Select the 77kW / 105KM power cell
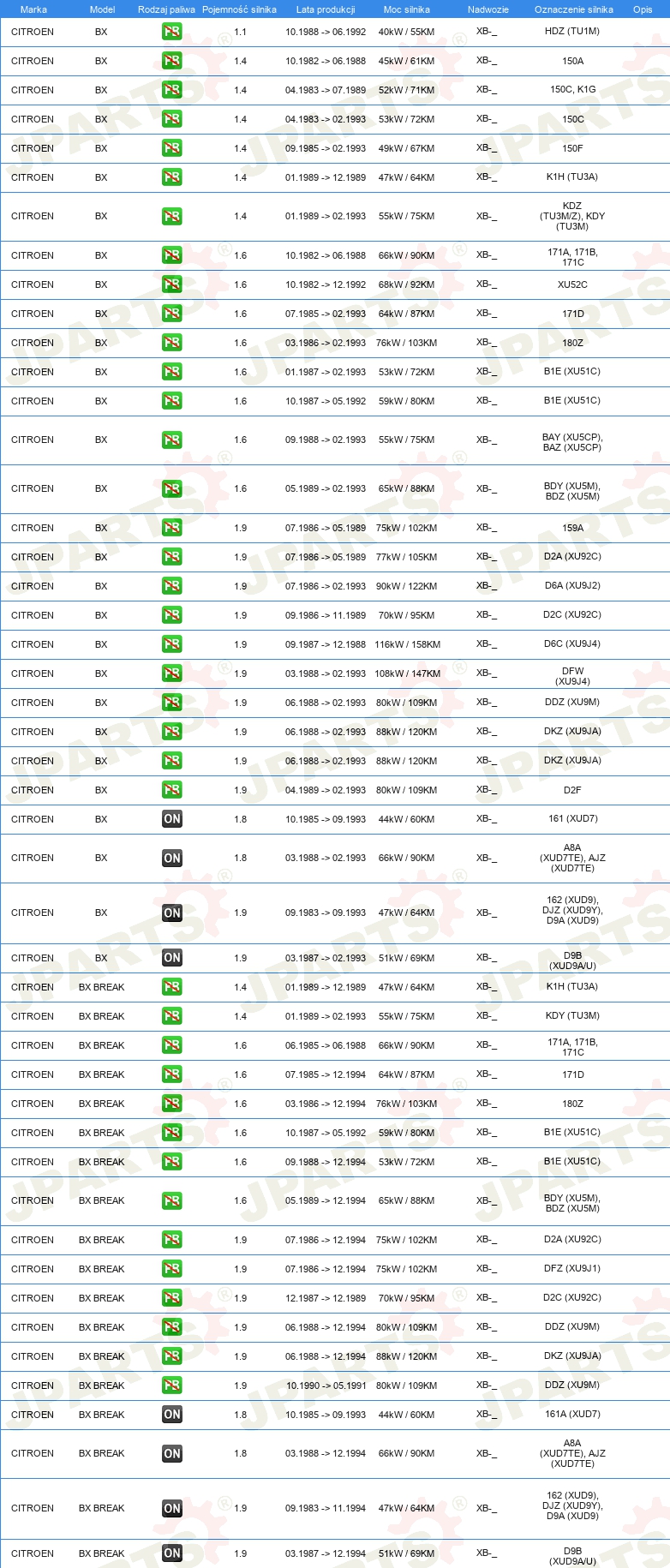 tap(407, 557)
